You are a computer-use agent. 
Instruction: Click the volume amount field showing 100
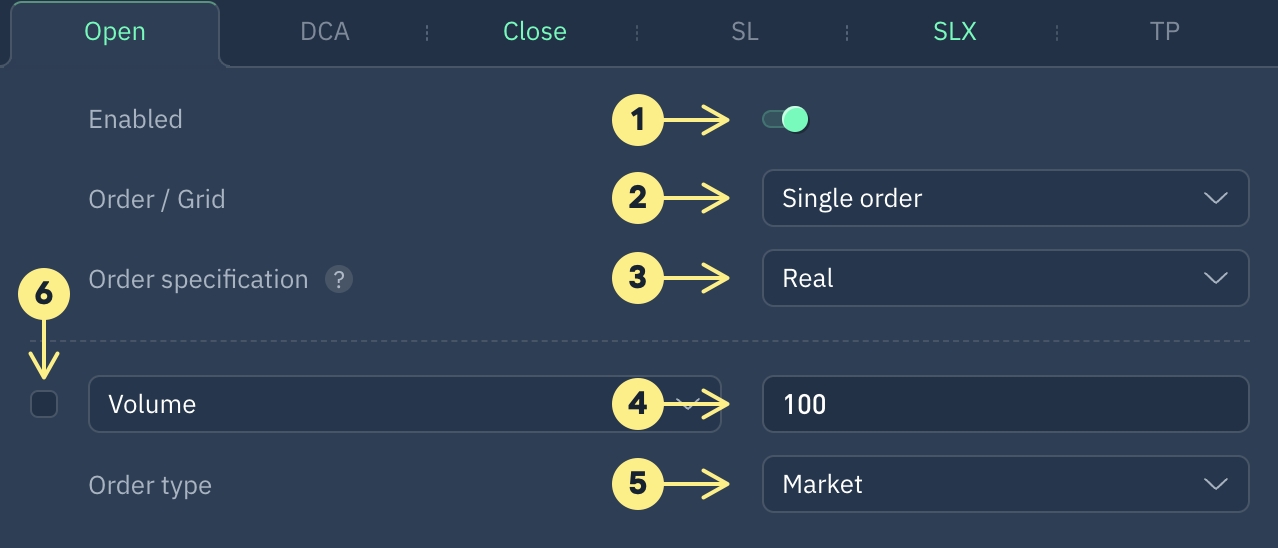pos(1005,404)
